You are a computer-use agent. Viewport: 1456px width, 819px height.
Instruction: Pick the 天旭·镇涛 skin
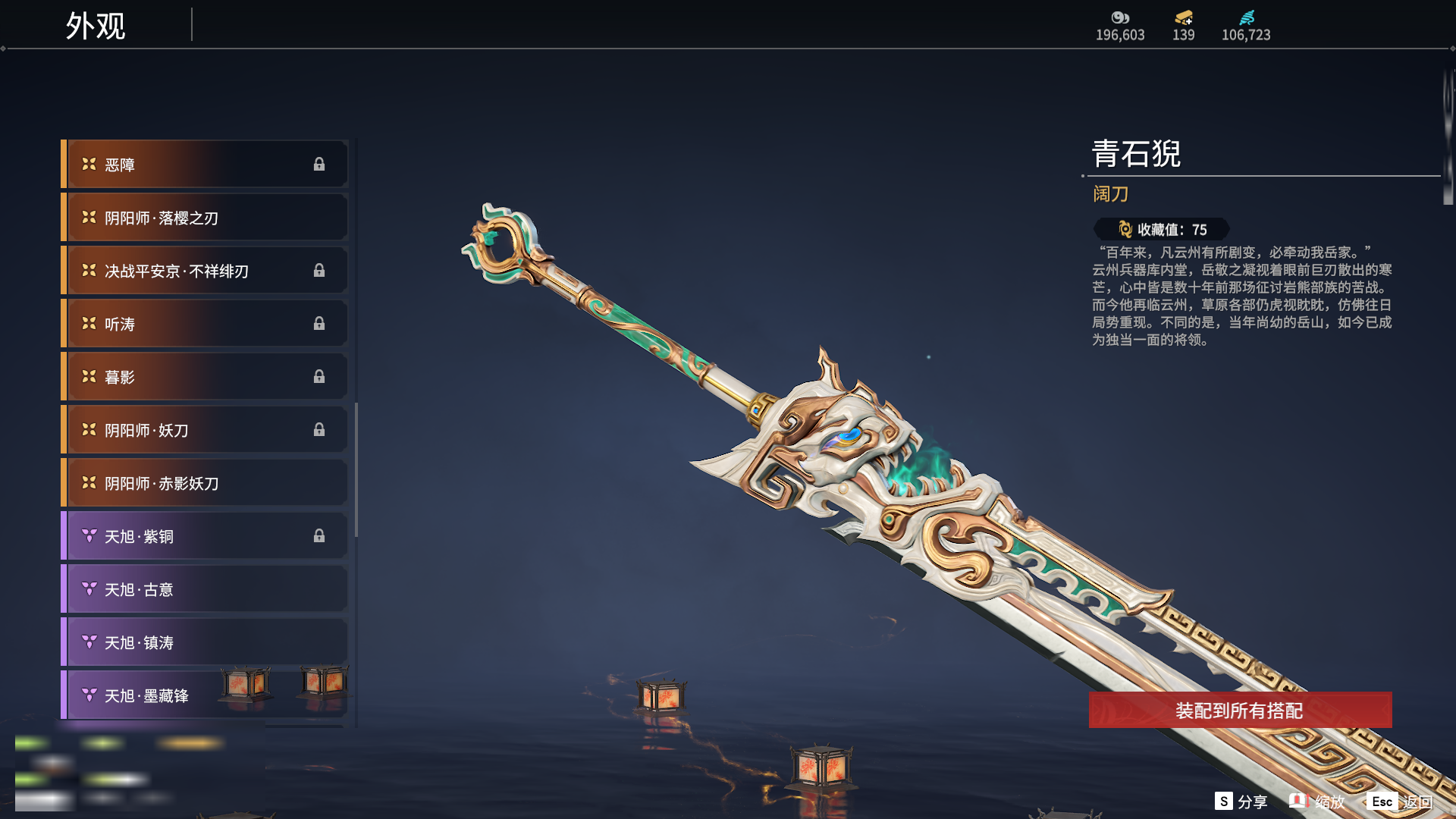[x=205, y=642]
